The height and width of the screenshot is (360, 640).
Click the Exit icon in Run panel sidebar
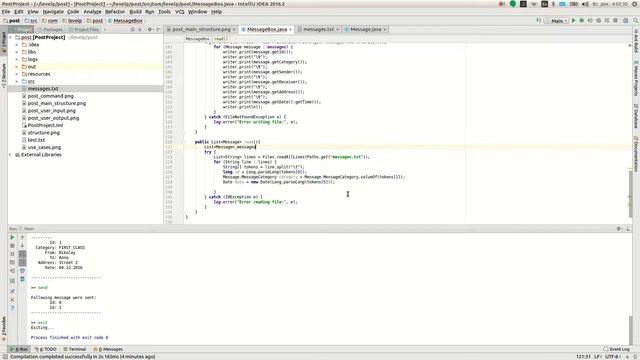[12, 271]
